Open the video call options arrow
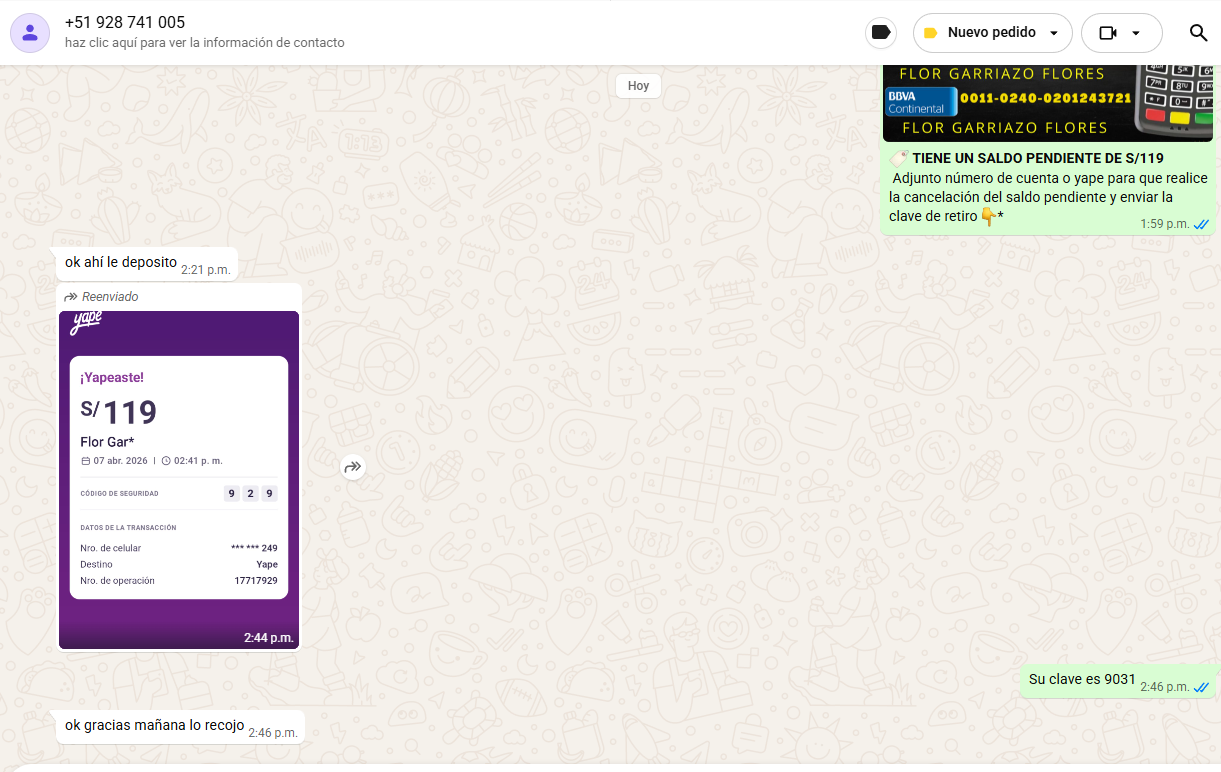 pyautogui.click(x=1136, y=33)
